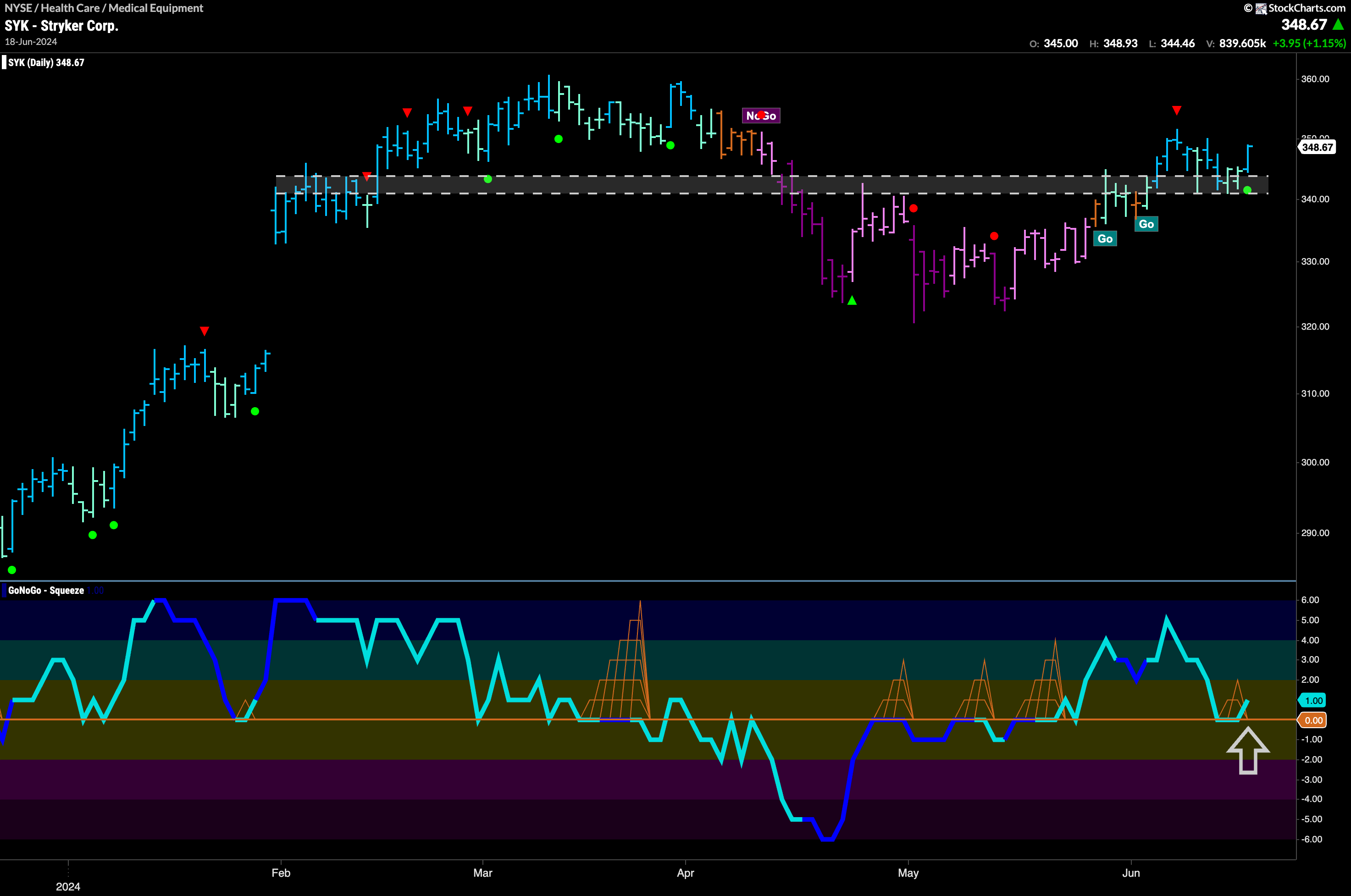
Task: Click the red dot in mid-May
Action: (x=994, y=236)
